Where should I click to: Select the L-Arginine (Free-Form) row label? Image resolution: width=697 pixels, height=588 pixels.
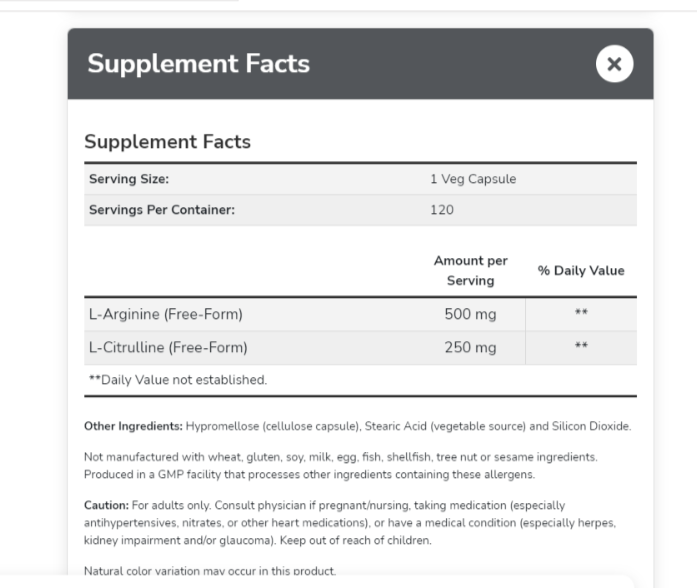click(166, 314)
